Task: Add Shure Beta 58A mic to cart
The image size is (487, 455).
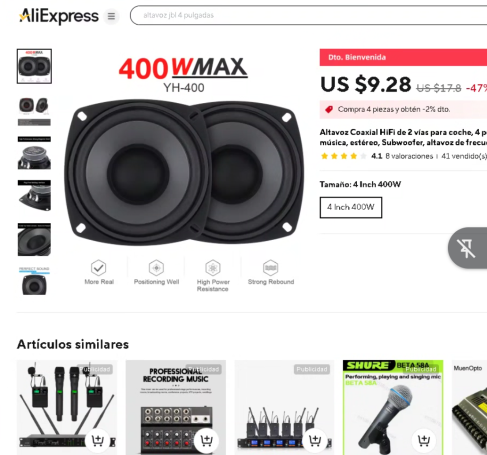Action: [x=424, y=440]
